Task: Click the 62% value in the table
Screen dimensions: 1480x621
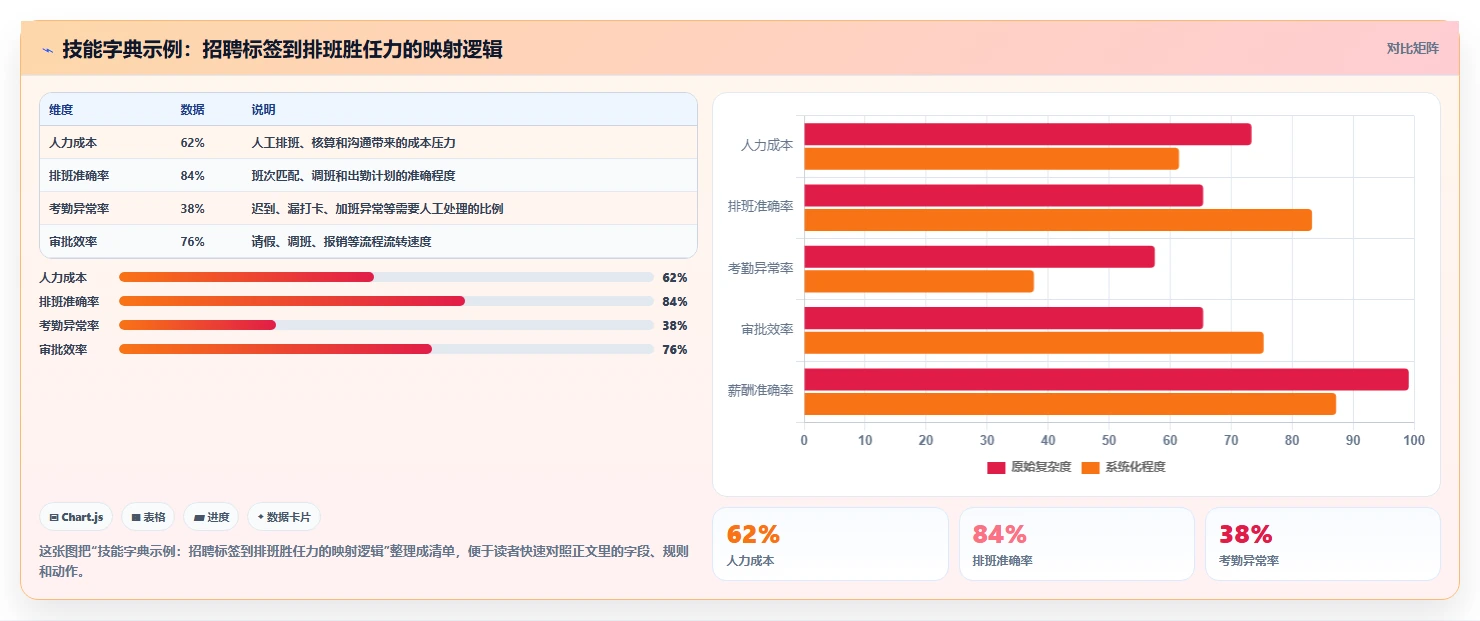Action: point(192,143)
